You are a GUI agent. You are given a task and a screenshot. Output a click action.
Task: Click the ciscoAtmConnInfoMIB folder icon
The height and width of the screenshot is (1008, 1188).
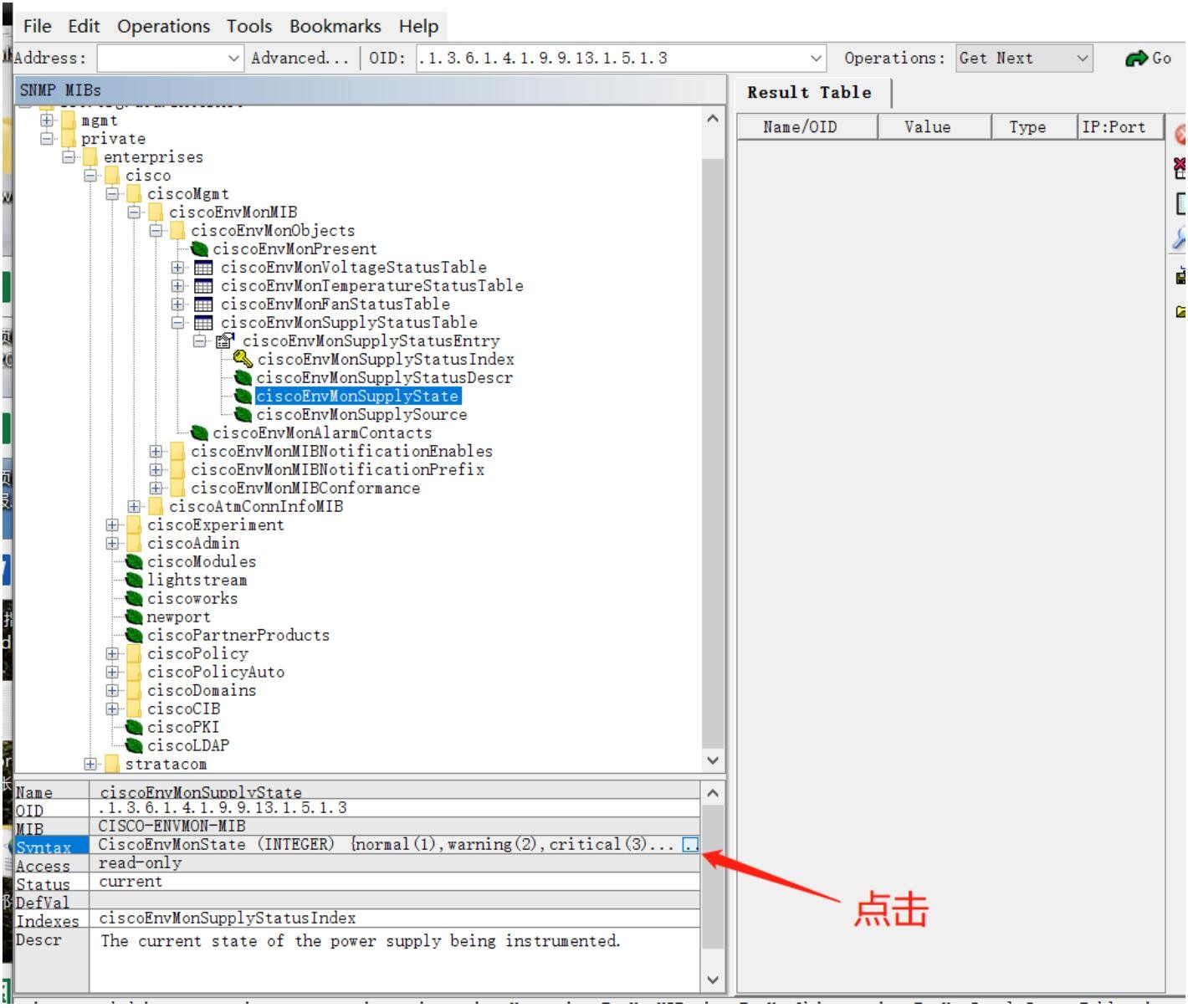click(156, 507)
